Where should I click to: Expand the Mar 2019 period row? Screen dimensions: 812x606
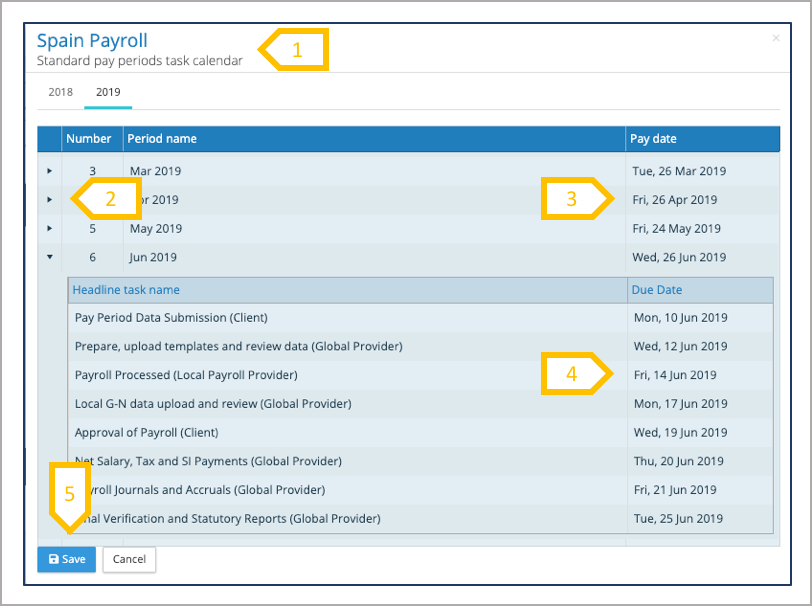click(x=50, y=171)
